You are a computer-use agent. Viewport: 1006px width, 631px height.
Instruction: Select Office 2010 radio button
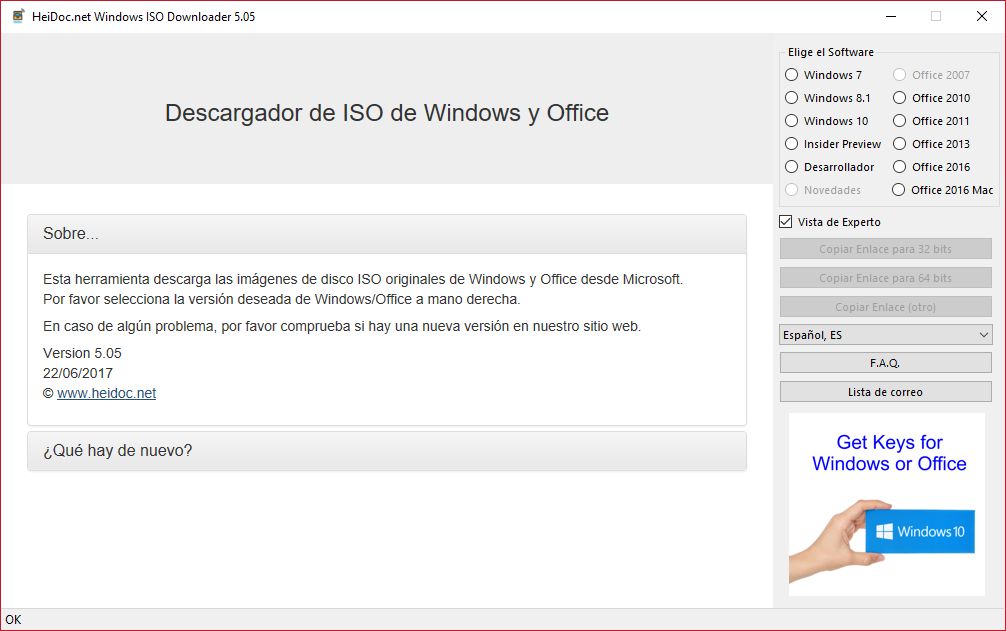click(932, 98)
